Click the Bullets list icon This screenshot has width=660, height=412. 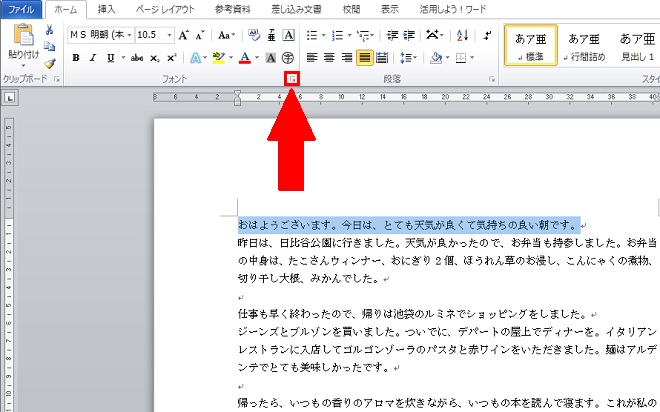point(312,35)
